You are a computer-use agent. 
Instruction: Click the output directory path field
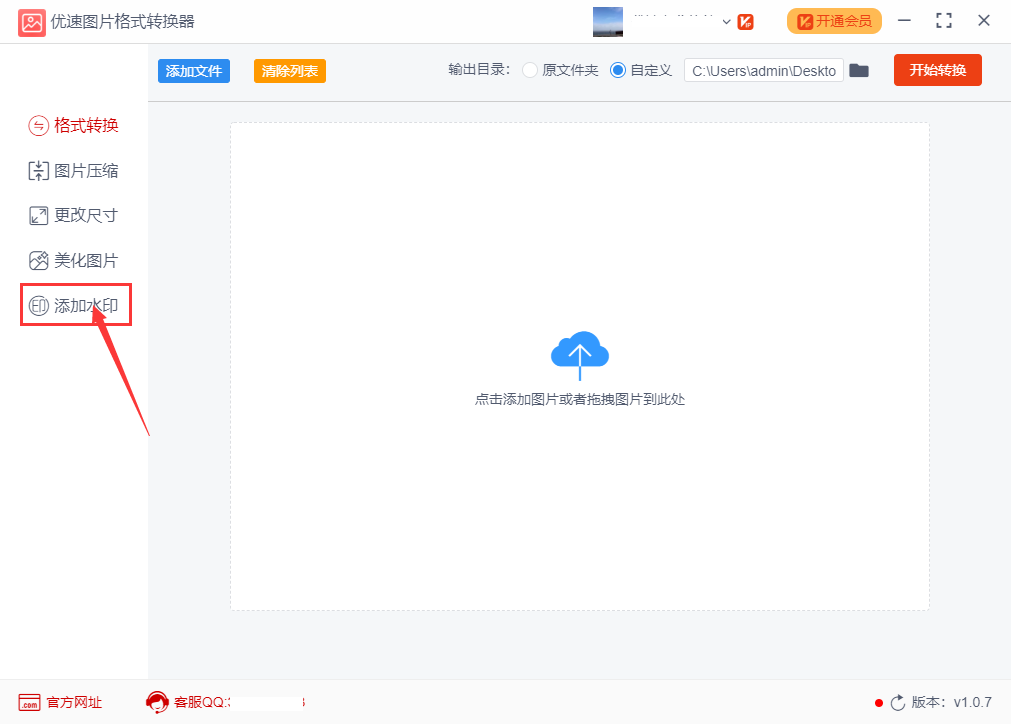[763, 70]
